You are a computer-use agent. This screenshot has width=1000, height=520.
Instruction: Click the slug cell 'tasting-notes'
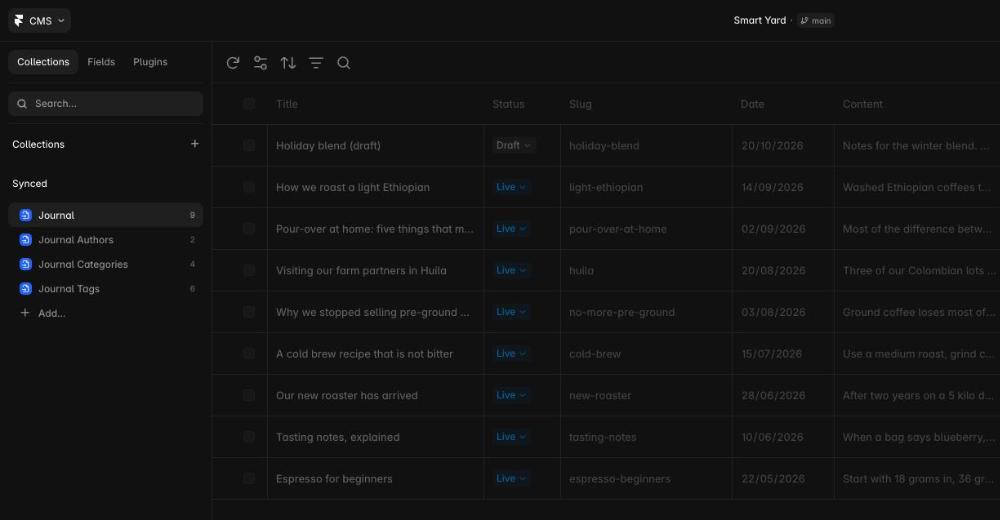click(603, 437)
